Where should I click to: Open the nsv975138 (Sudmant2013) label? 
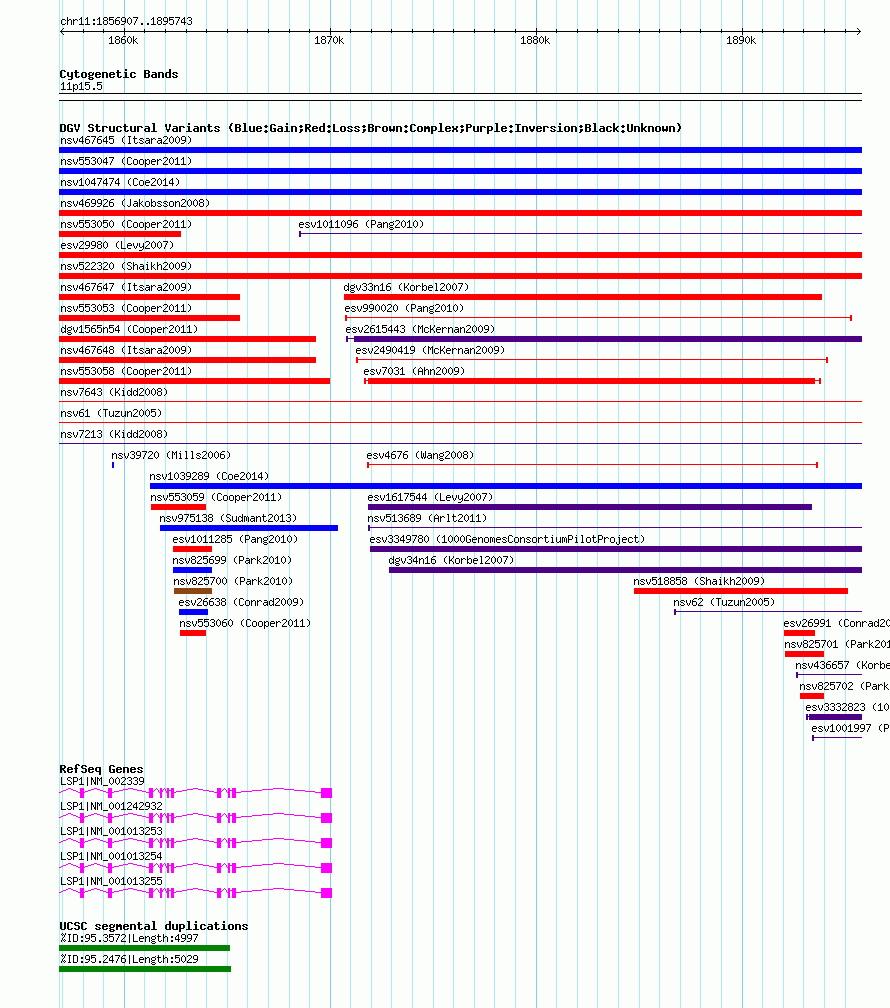228,518
